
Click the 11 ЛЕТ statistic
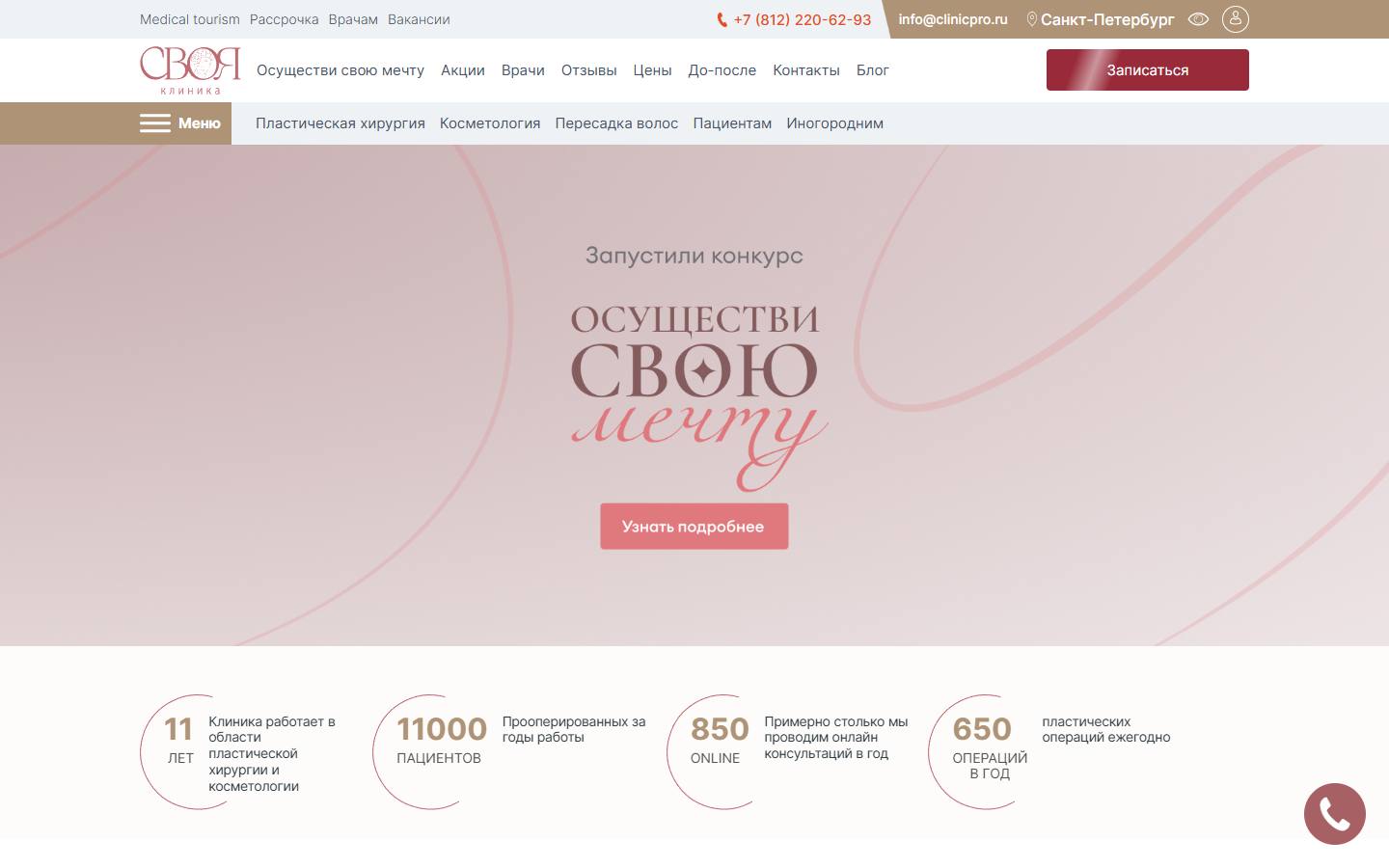point(179,741)
